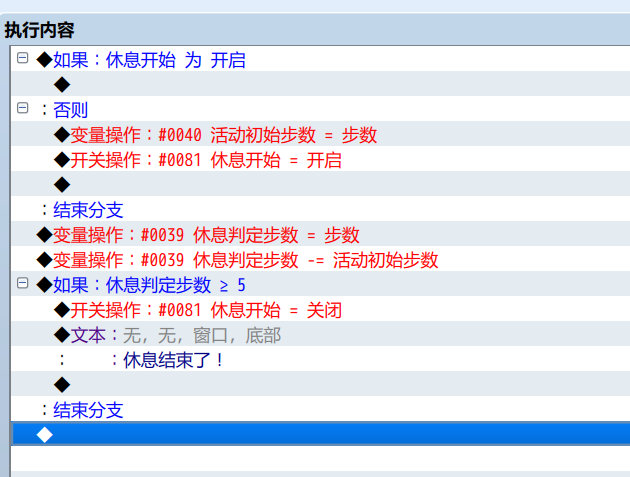Select 开关操作：#0081 休息开始 = 关闭
This screenshot has width=630, height=477.
tap(320, 309)
